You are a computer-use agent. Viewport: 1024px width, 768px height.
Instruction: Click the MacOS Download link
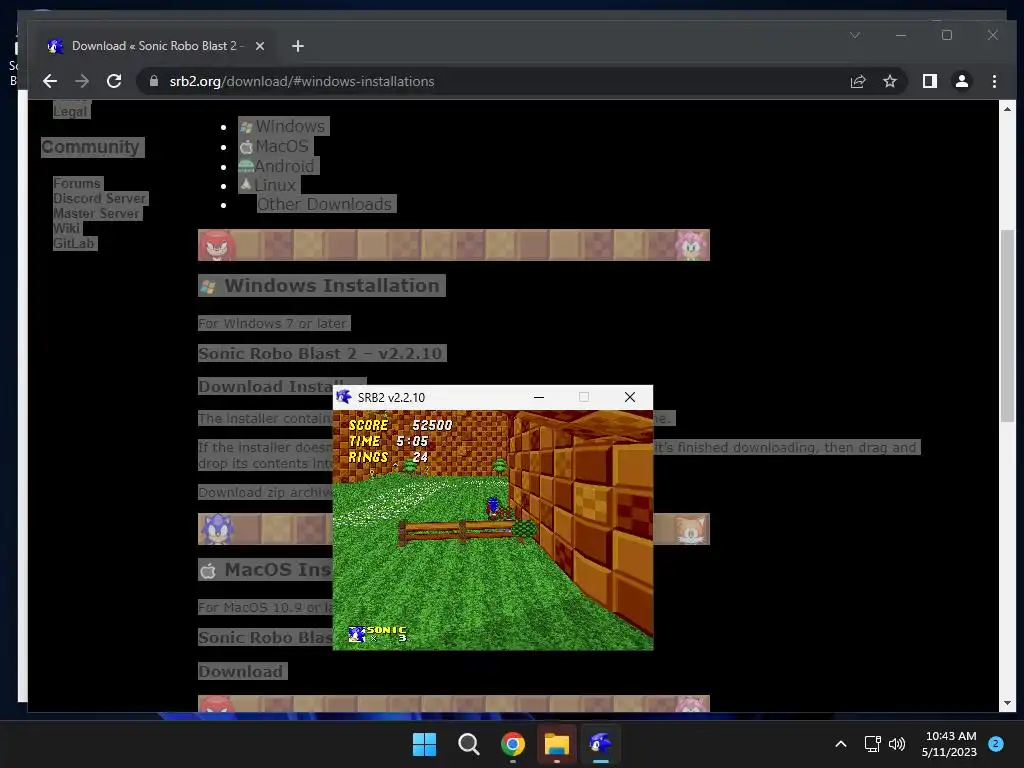click(242, 671)
